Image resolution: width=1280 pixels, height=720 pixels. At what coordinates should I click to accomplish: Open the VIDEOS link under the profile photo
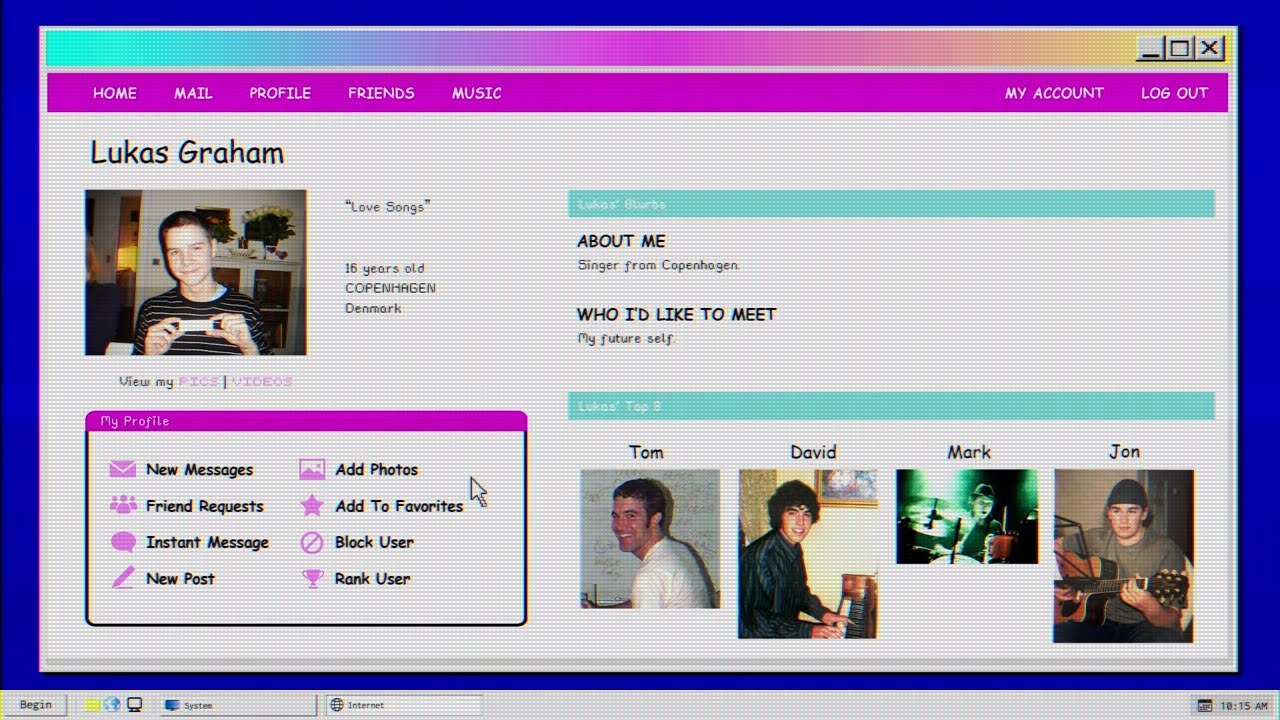pyautogui.click(x=262, y=381)
